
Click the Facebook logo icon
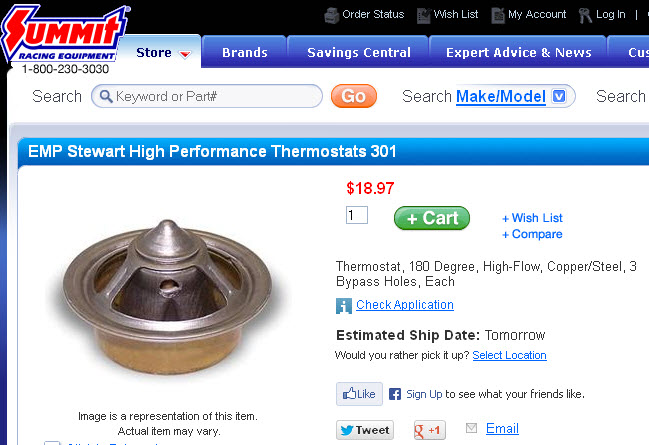coord(395,394)
